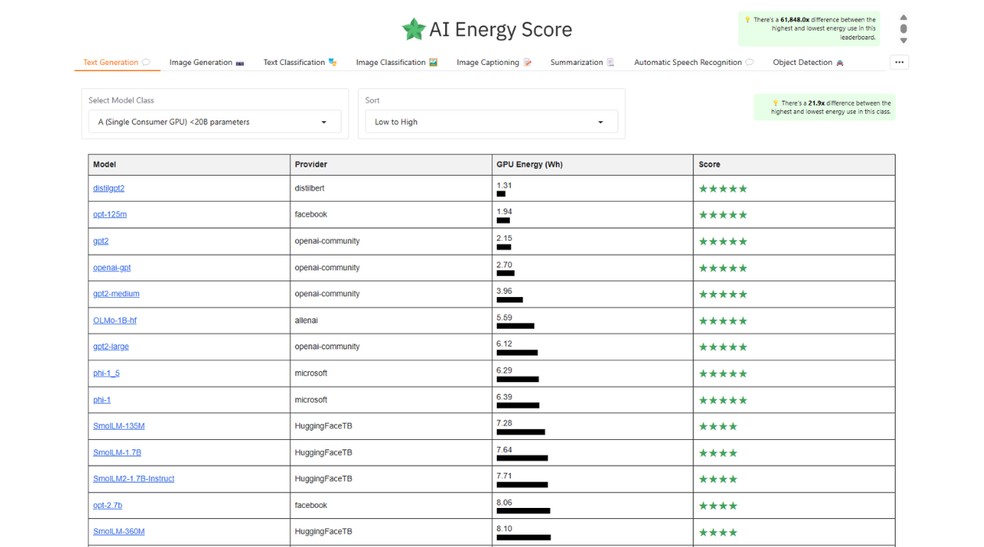
Task: Click the green star AI Energy Score logo
Action: point(413,29)
